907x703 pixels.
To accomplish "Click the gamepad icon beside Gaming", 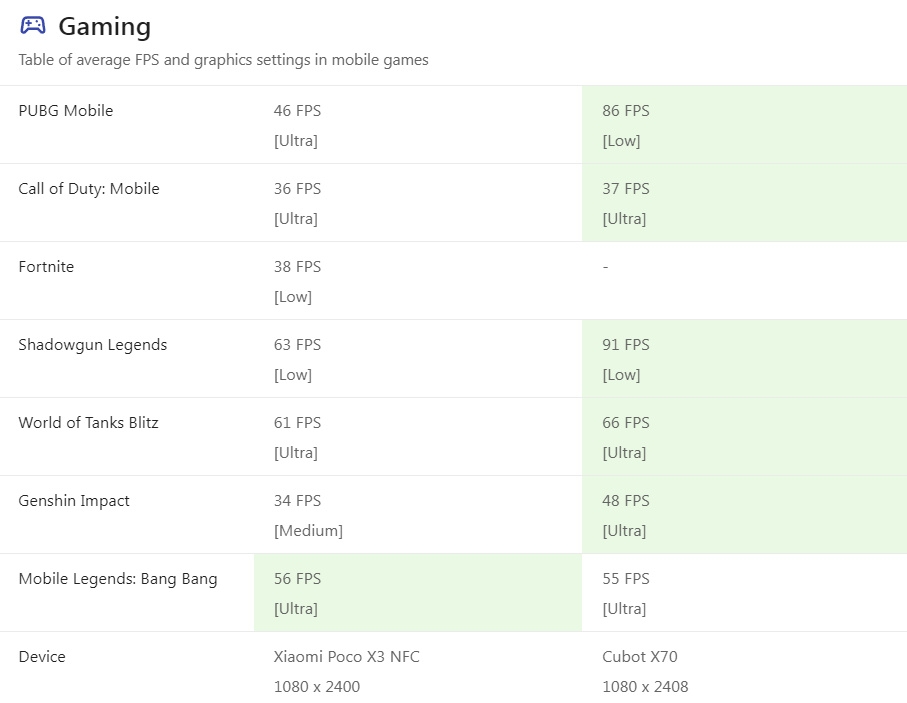I will click(33, 25).
